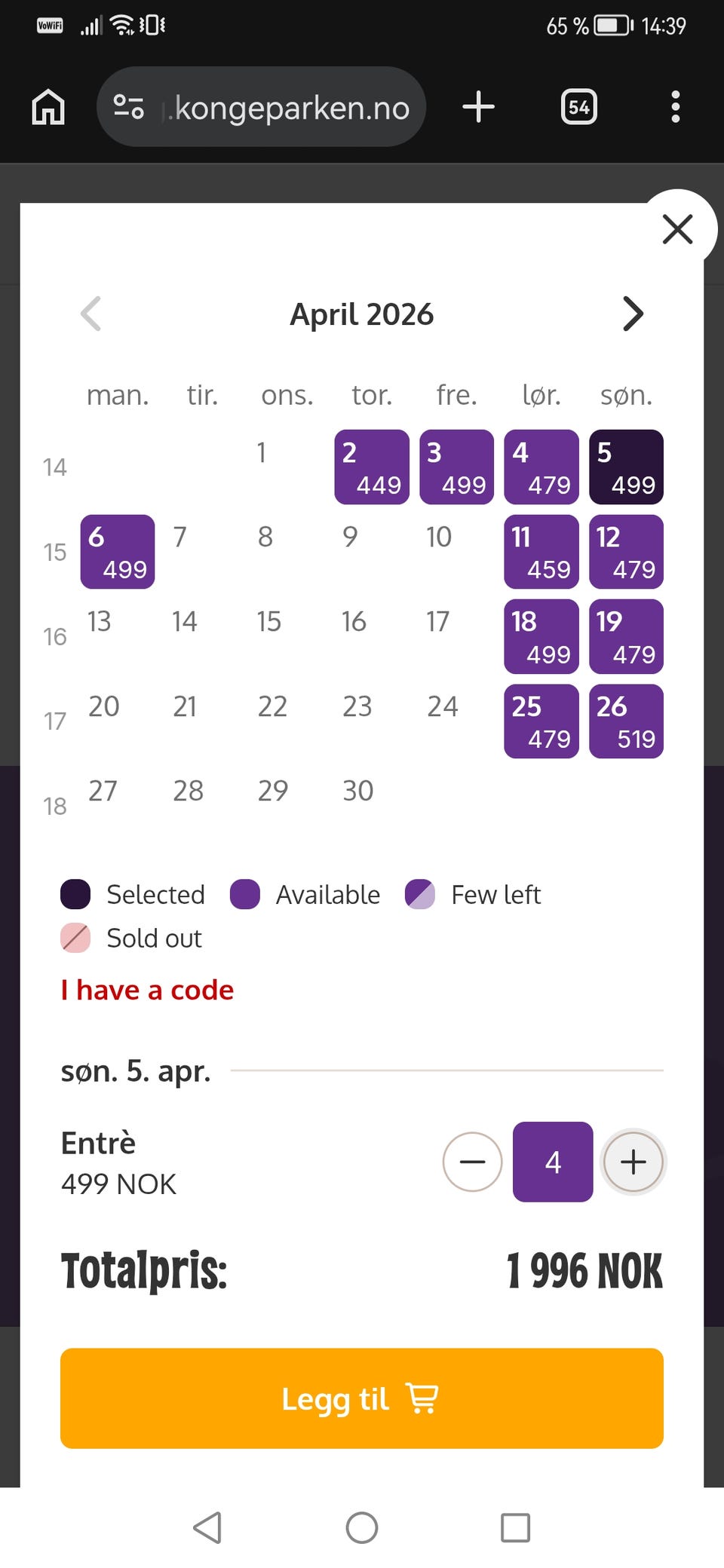Close the calendar popup with X
Image resolution: width=724 pixels, height=1568 pixels.
pos(677,229)
